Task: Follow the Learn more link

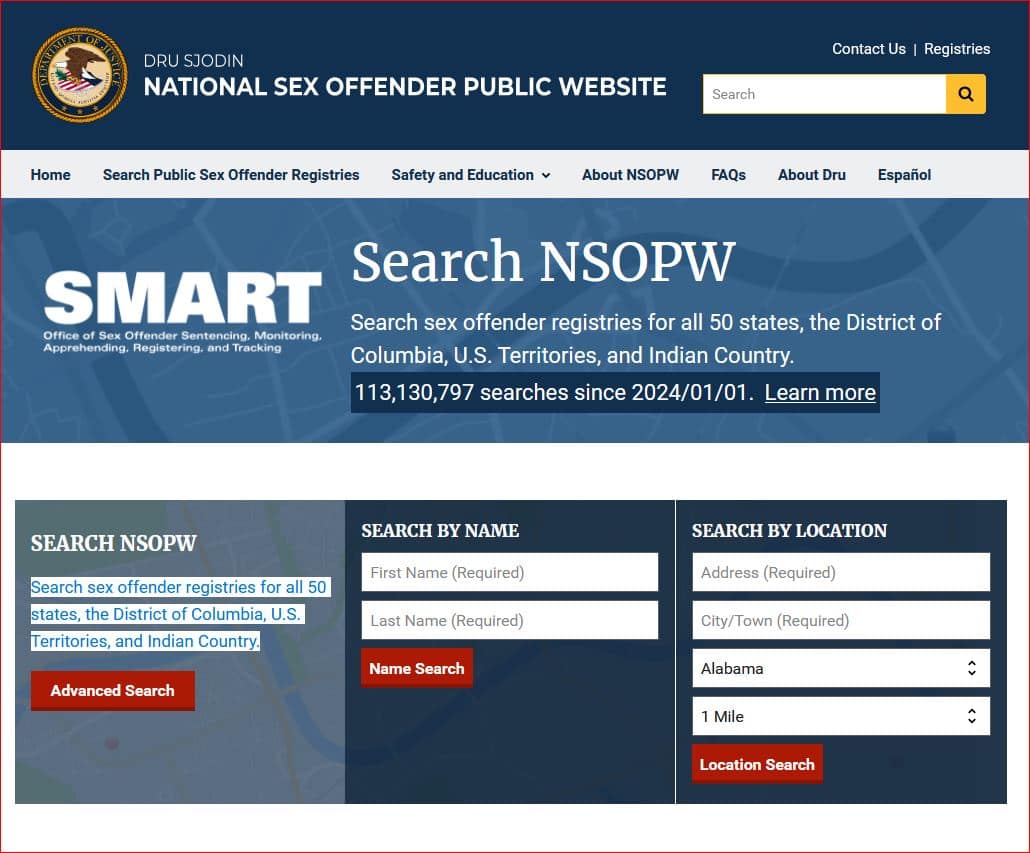Action: pyautogui.click(x=820, y=393)
